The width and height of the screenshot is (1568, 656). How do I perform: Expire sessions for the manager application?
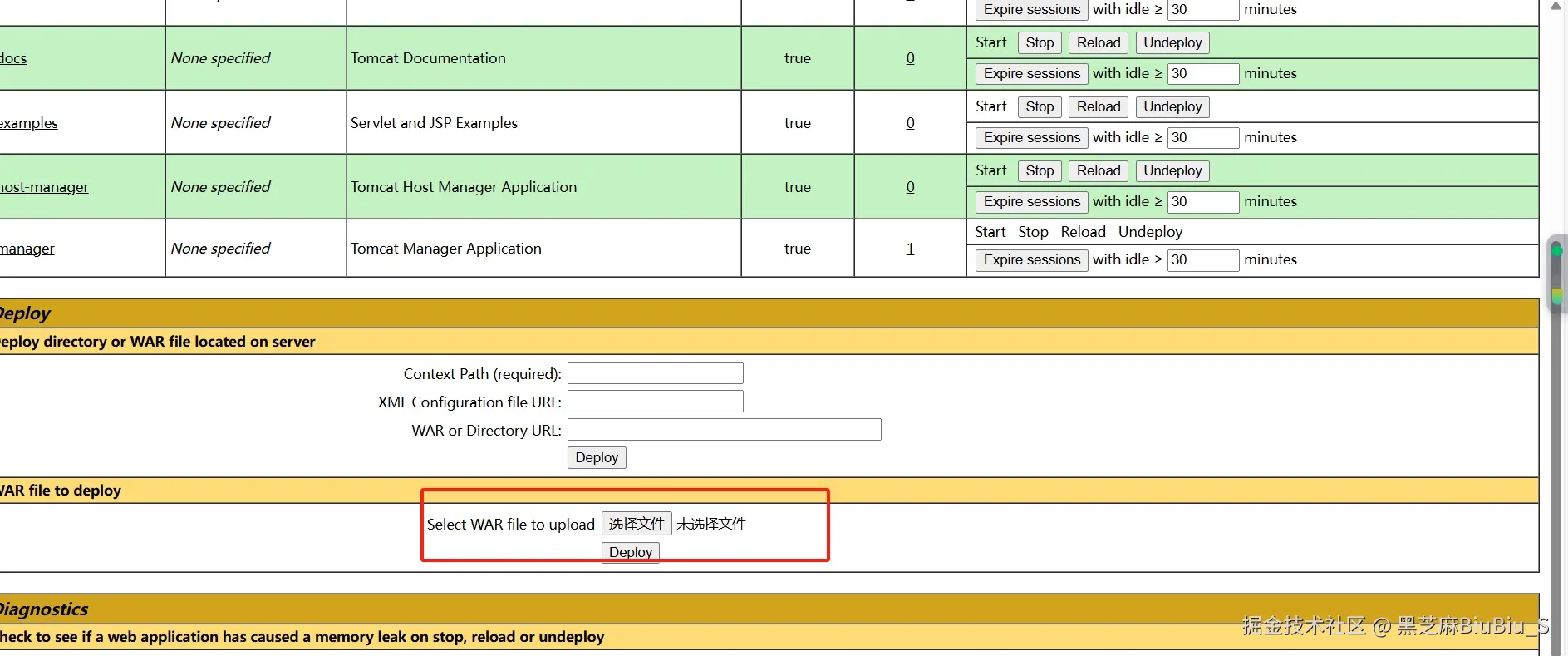1032,260
